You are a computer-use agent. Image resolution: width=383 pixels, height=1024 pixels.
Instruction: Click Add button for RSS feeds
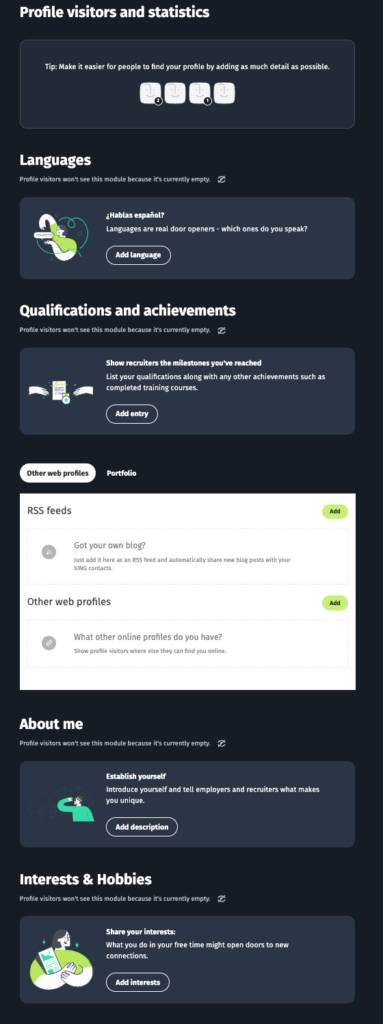[335, 511]
